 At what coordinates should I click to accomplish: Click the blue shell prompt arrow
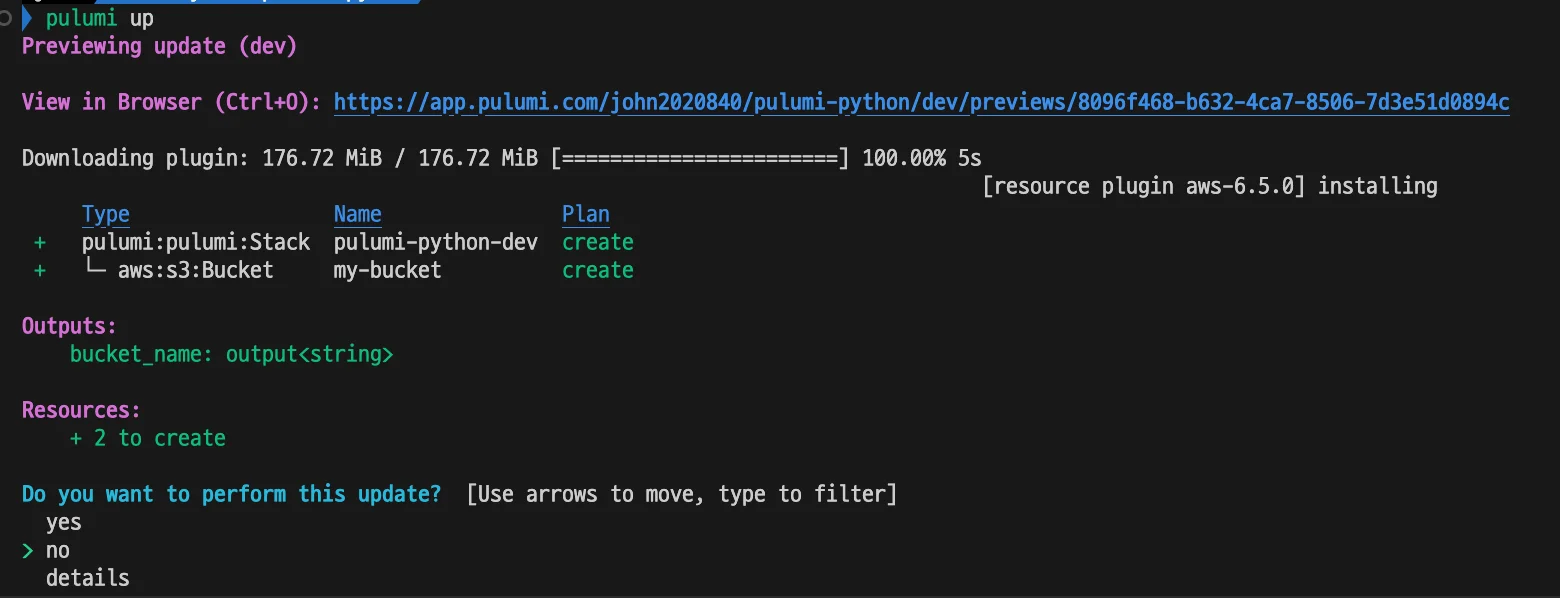(x=27, y=18)
